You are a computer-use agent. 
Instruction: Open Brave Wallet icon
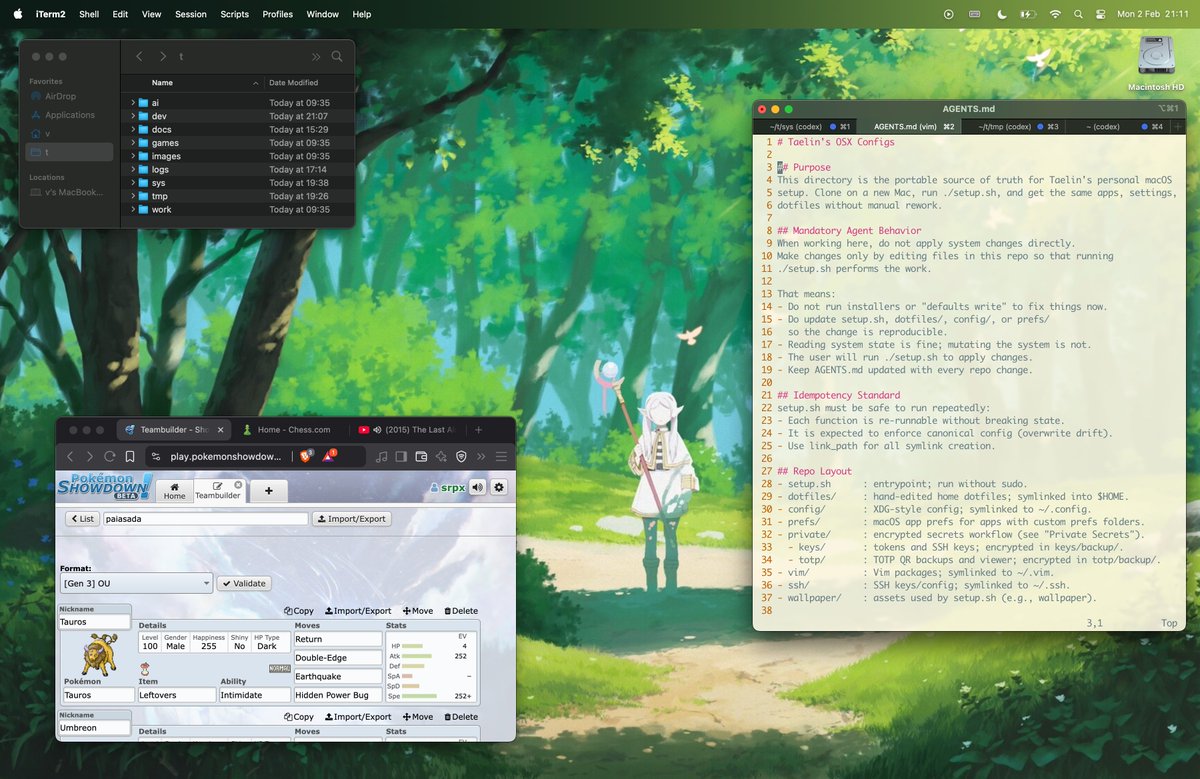421,456
